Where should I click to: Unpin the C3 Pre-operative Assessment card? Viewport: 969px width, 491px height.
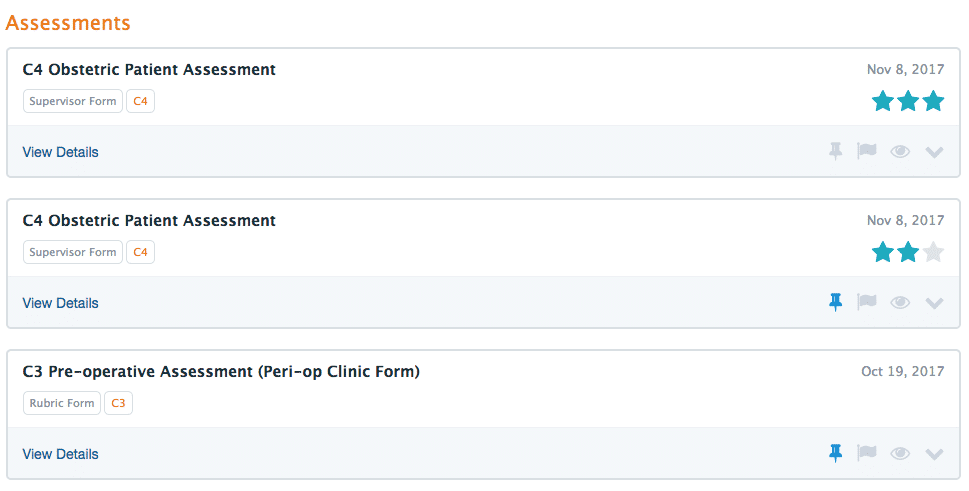(836, 453)
